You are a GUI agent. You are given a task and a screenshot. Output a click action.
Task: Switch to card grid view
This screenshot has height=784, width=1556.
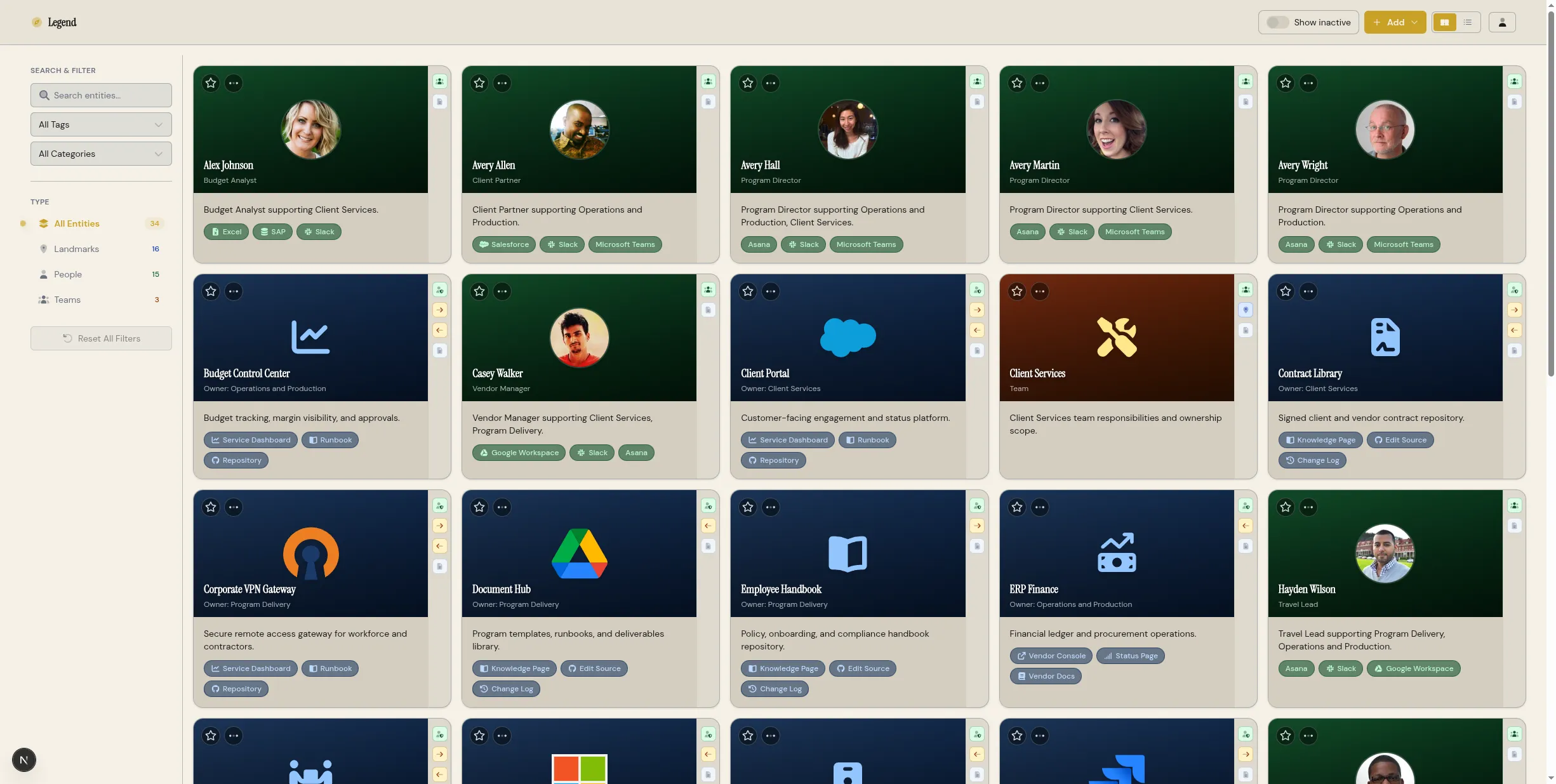click(1444, 22)
